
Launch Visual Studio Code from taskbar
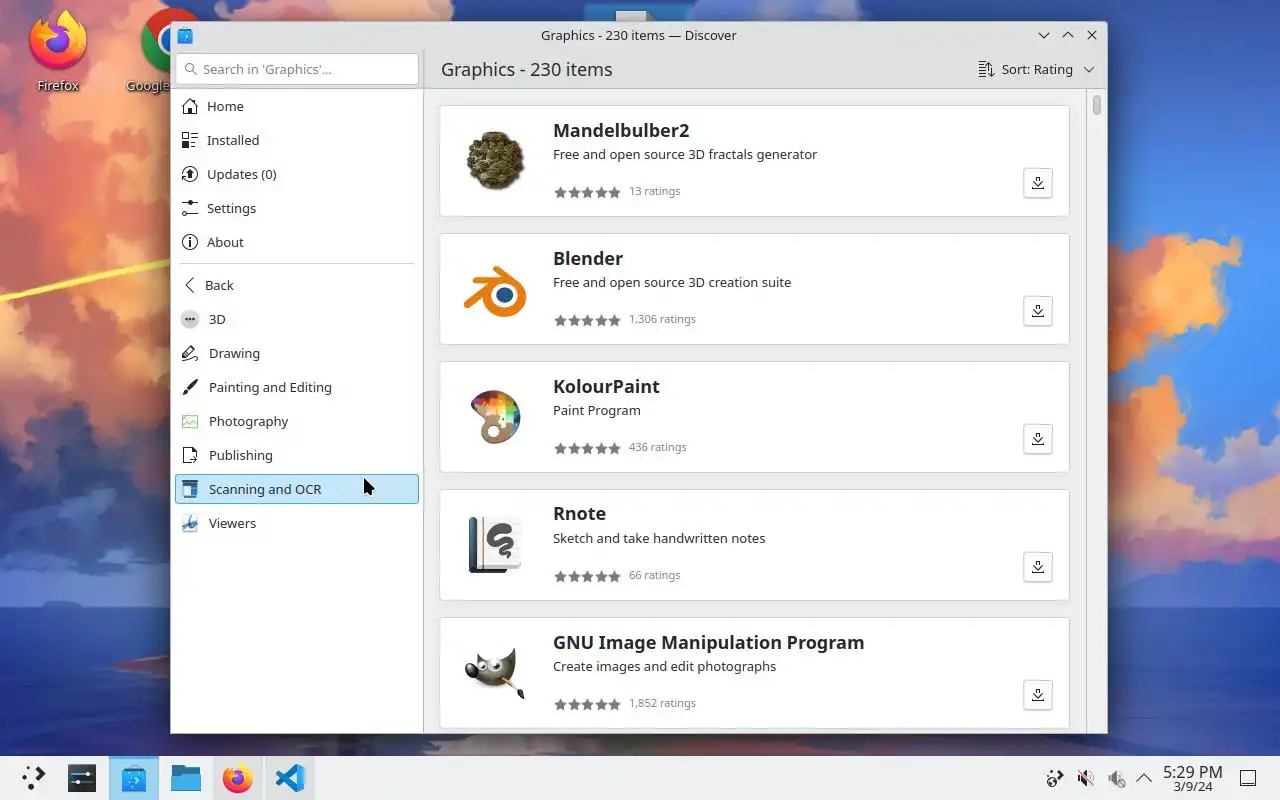click(x=290, y=778)
